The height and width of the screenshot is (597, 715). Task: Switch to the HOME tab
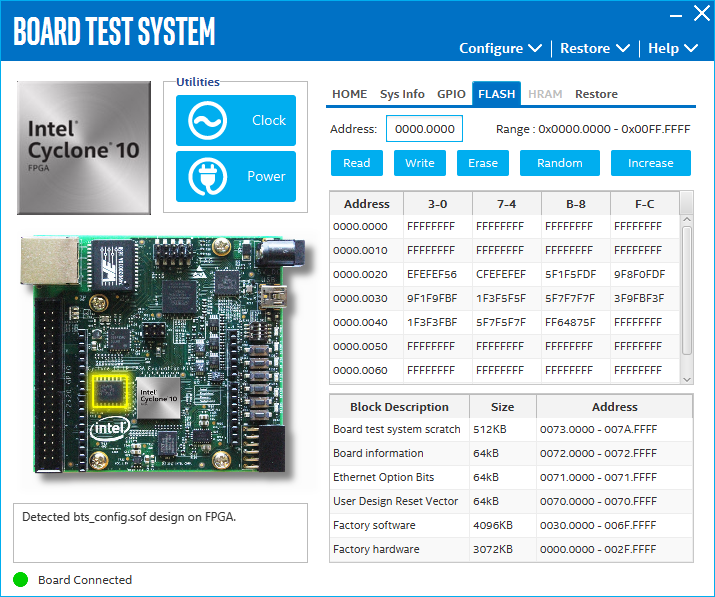point(349,94)
